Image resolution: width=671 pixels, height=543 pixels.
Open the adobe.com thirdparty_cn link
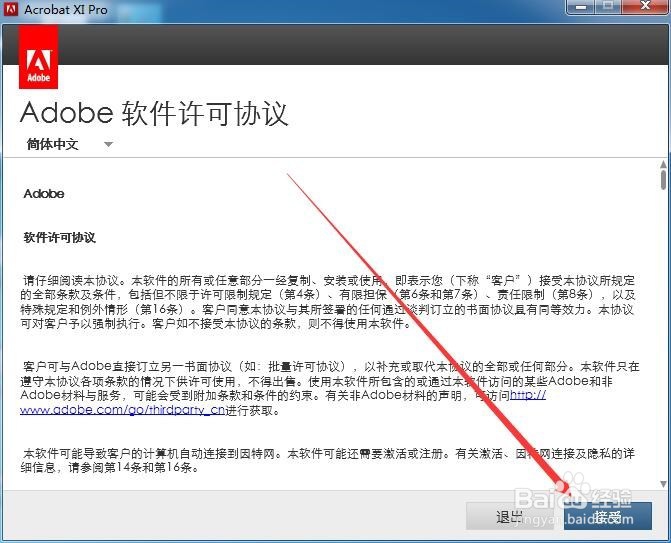click(282, 403)
